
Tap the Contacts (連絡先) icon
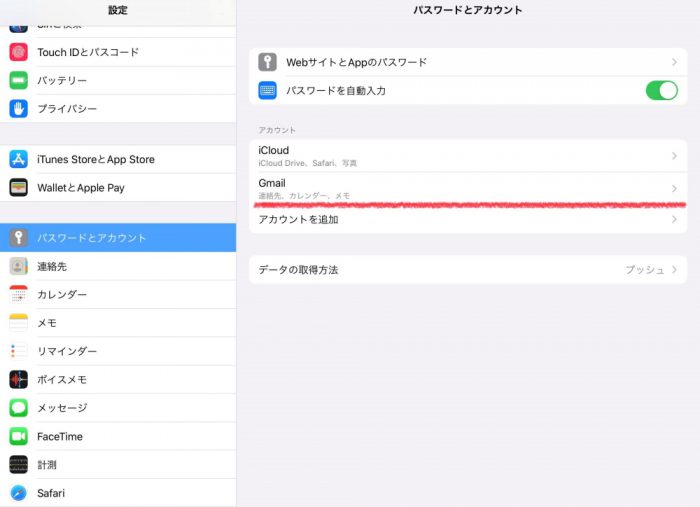[x=18, y=266]
